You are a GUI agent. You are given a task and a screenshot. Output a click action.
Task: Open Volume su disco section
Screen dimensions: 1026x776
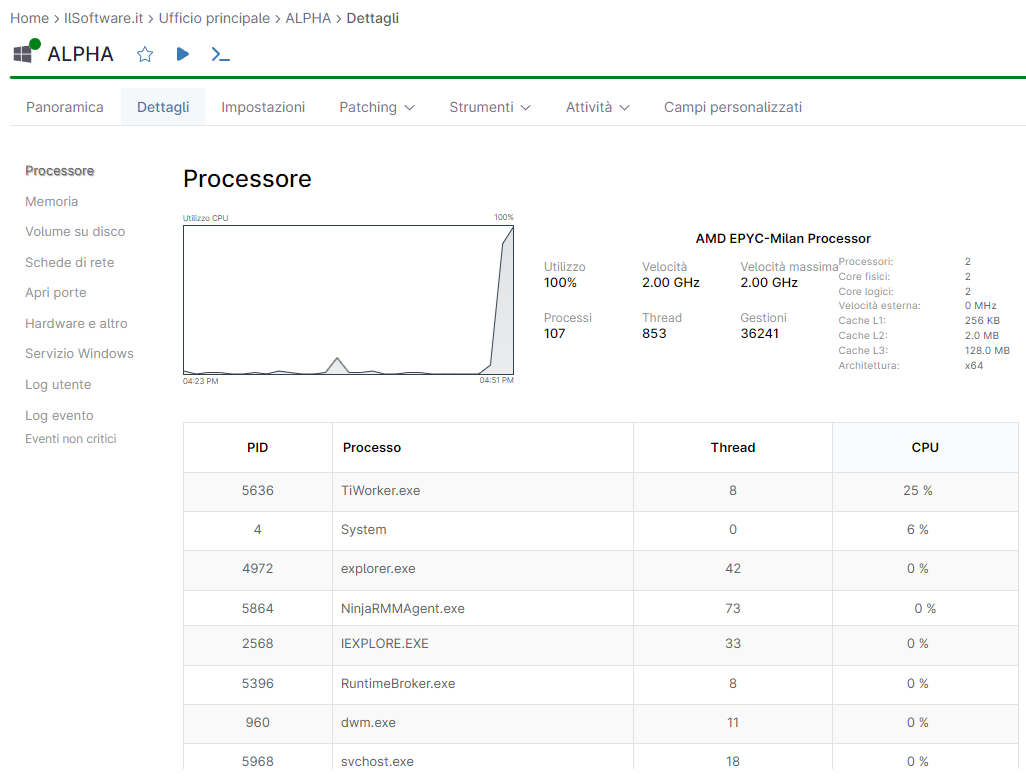pyautogui.click(x=75, y=232)
